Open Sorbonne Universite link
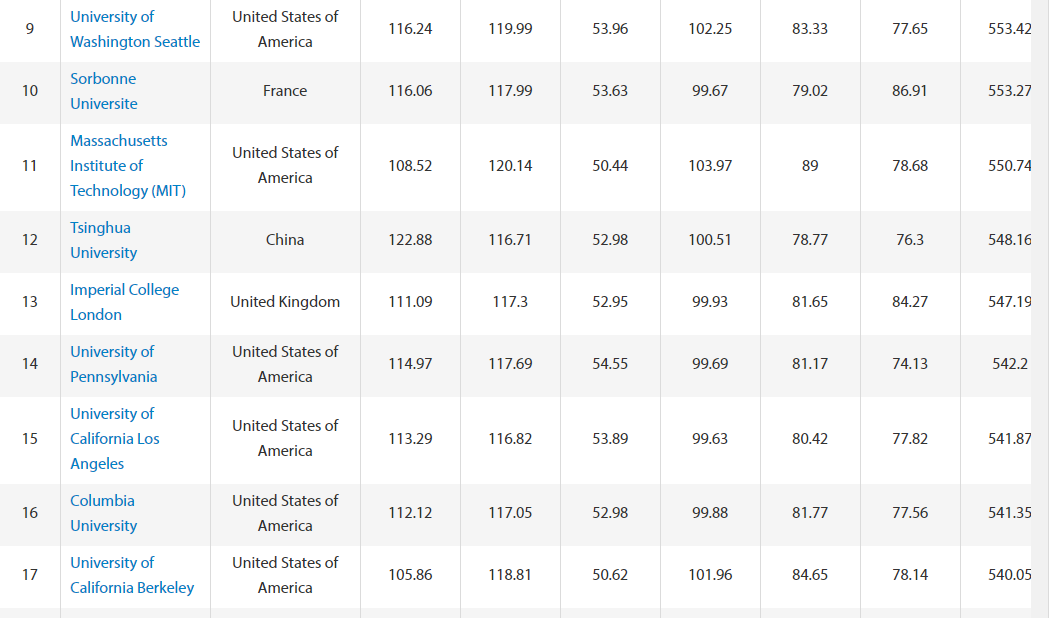1056x618 pixels. click(x=104, y=91)
